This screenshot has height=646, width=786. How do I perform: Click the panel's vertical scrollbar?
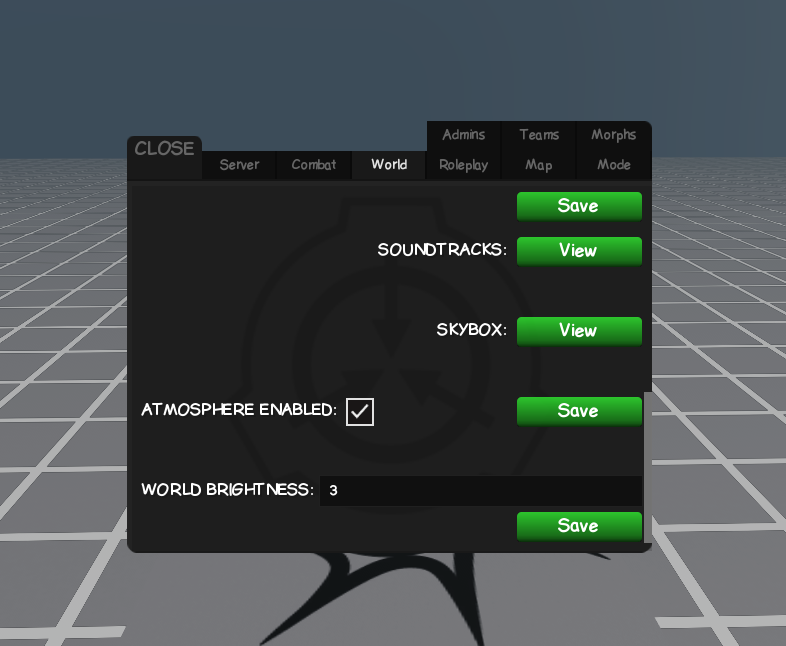[647, 467]
